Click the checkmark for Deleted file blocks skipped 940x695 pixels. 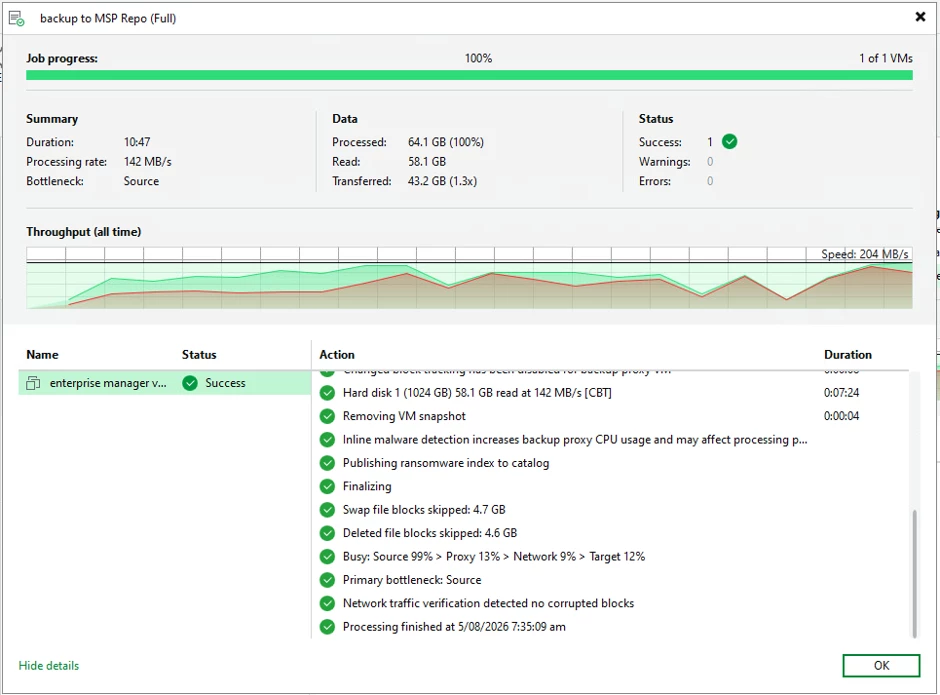click(327, 533)
